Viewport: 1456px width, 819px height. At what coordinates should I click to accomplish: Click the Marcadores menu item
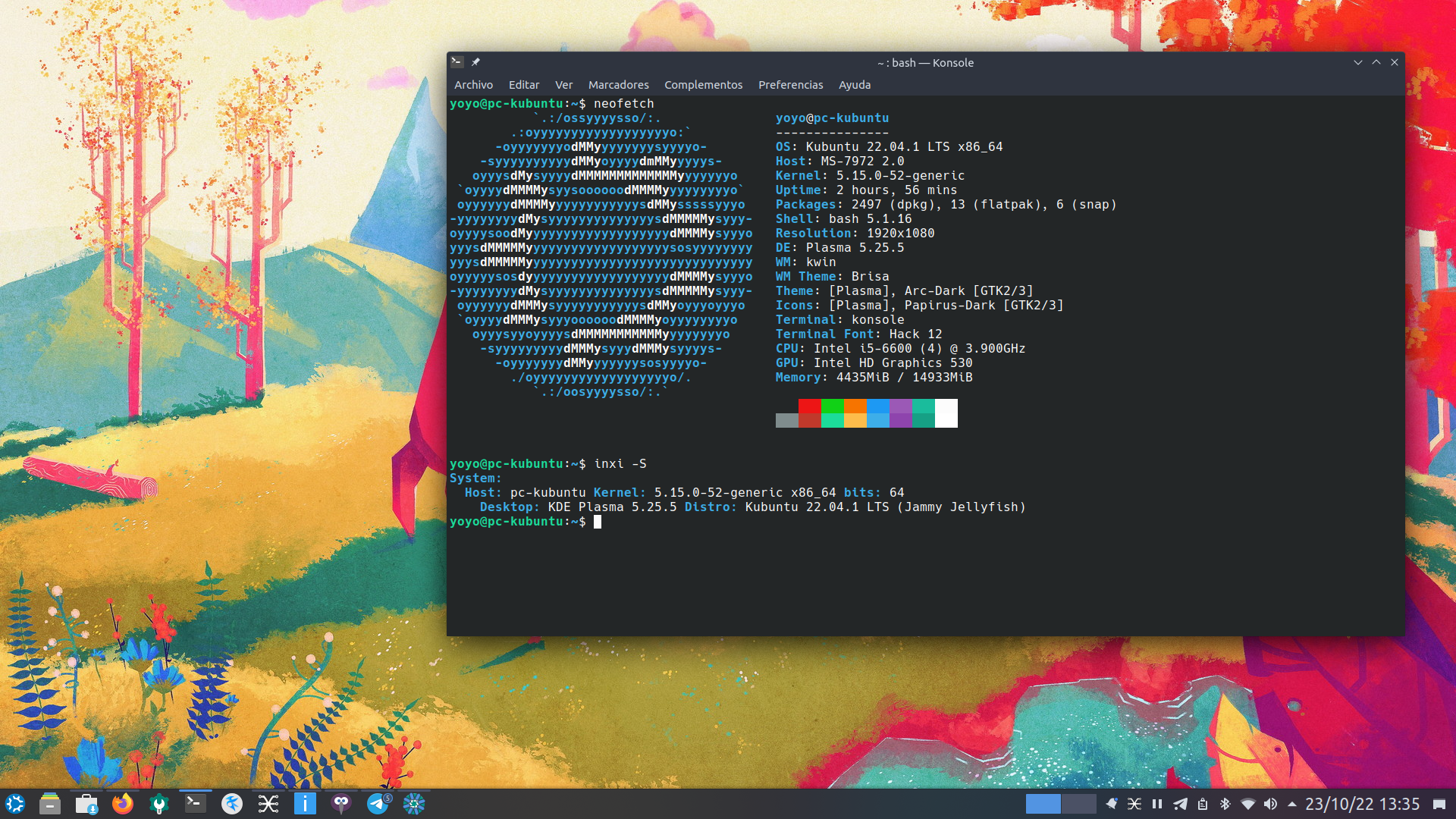tap(618, 85)
